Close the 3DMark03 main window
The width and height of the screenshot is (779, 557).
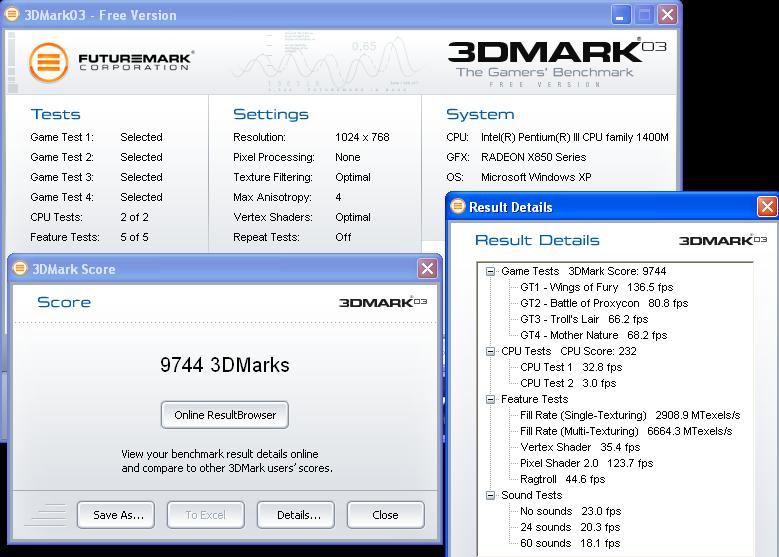(668, 15)
